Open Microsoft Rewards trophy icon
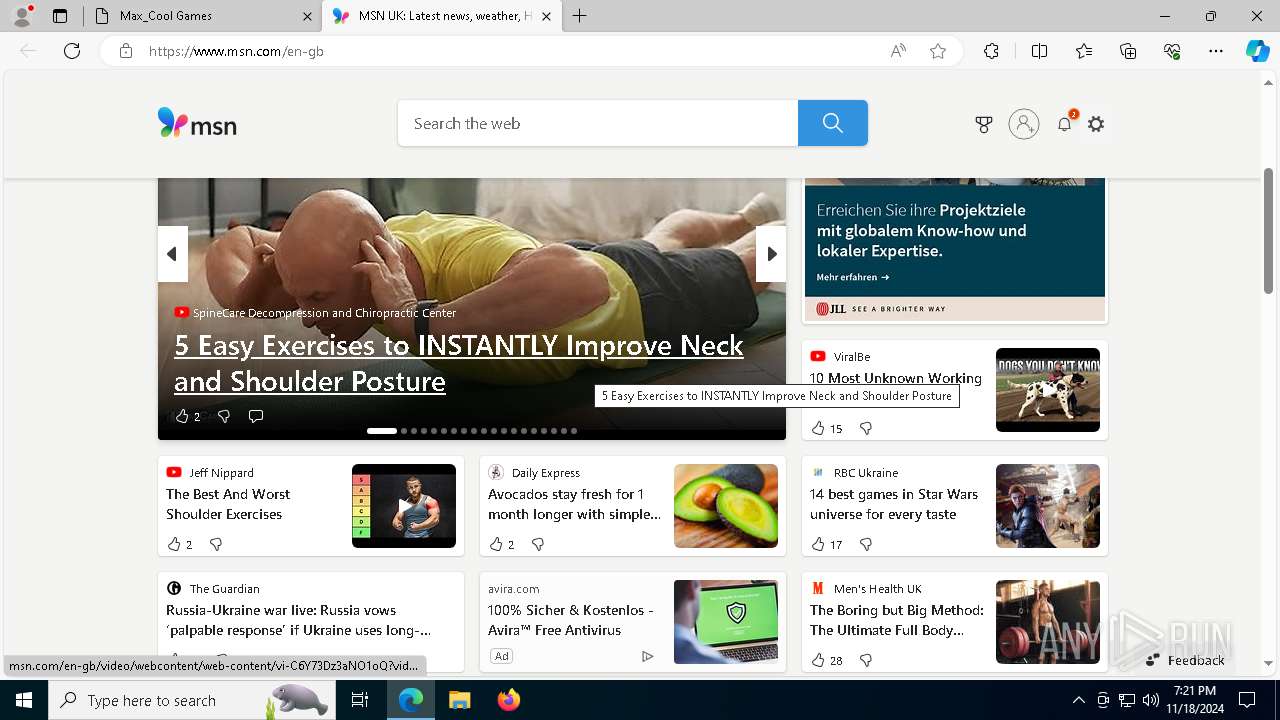The image size is (1280, 720). (x=984, y=124)
